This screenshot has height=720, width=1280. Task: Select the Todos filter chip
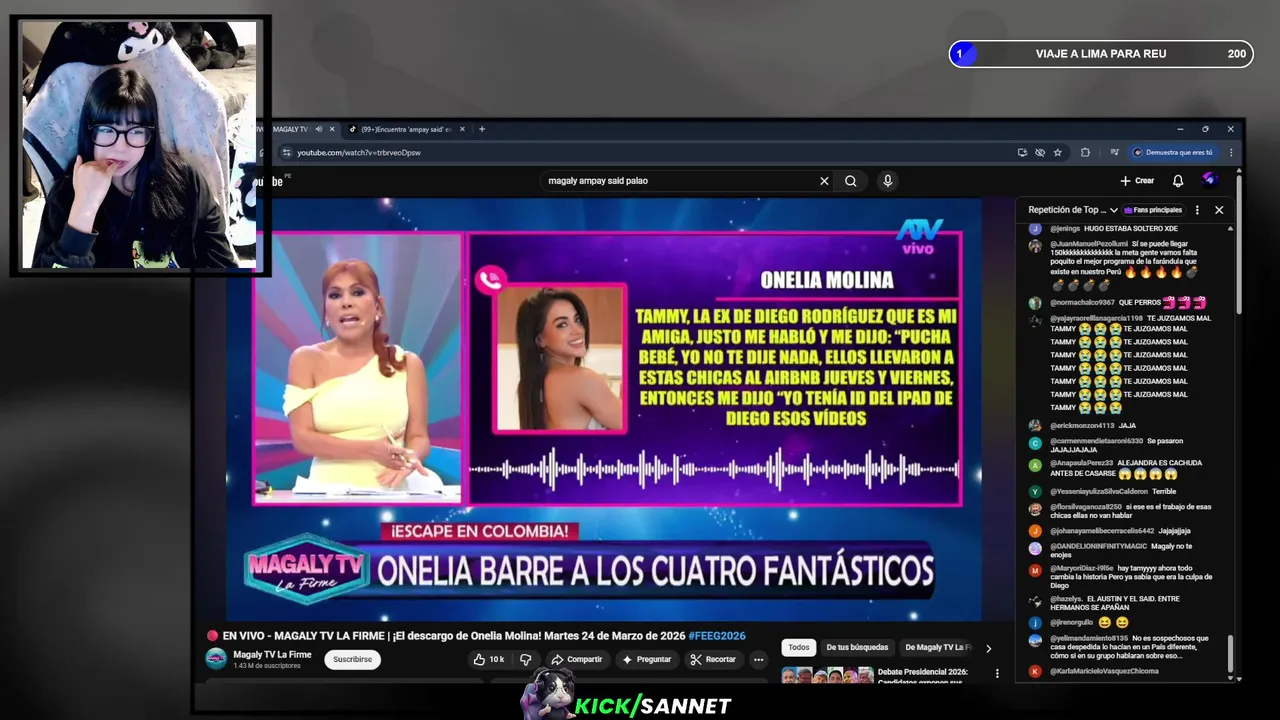pyautogui.click(x=798, y=647)
